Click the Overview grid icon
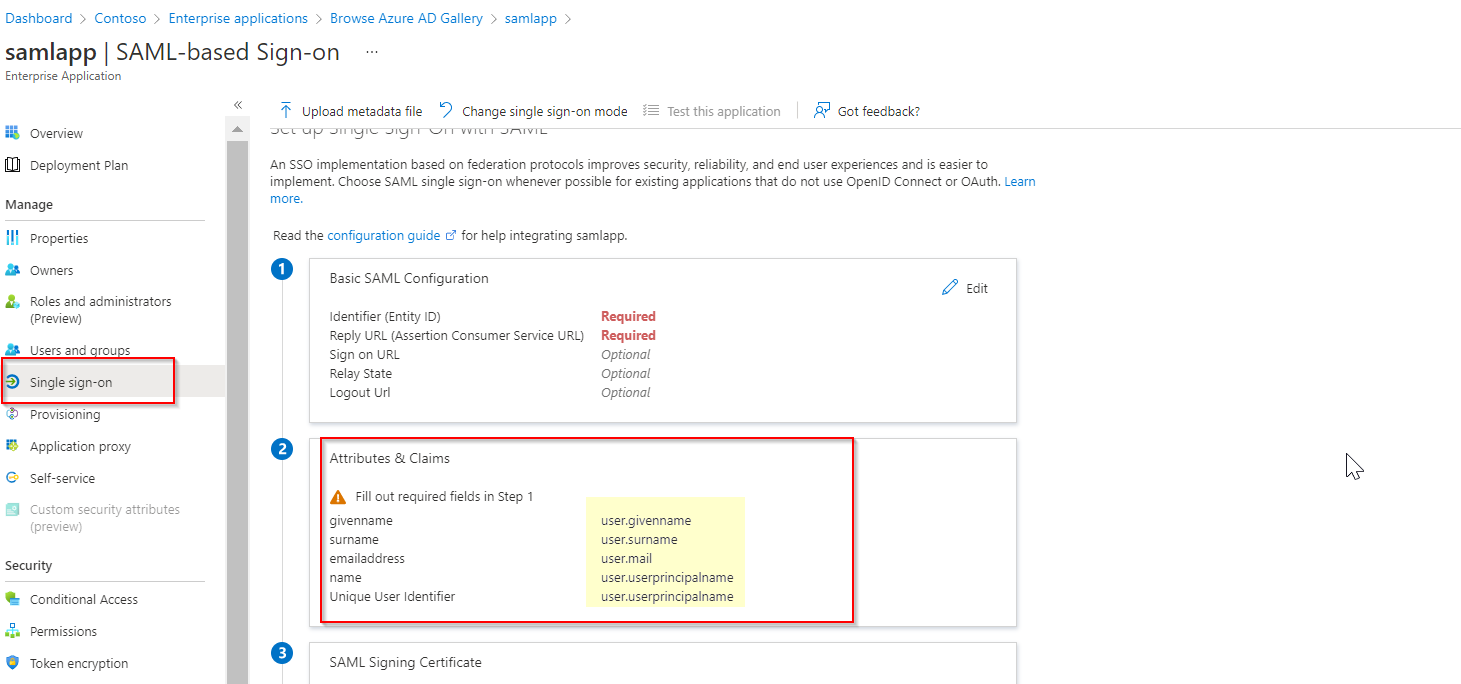The width and height of the screenshot is (1461, 684). click(12, 133)
